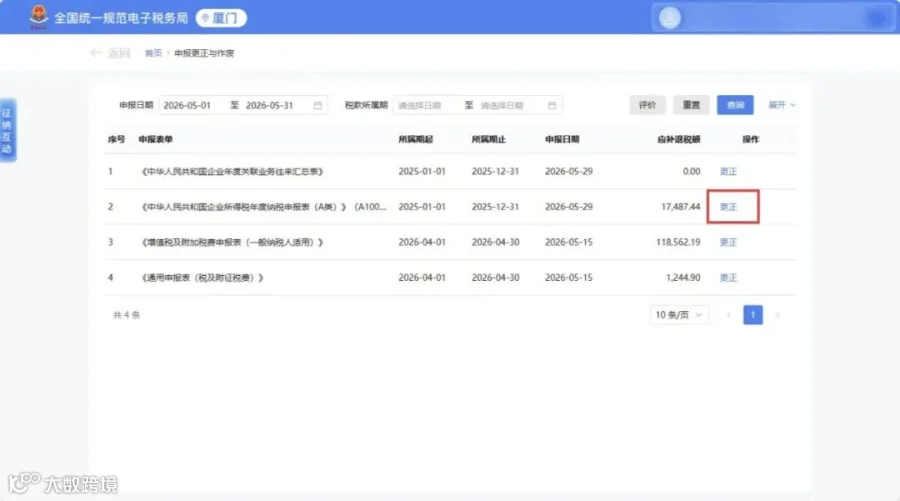Screen dimensions: 900x501
Task: Click the user avatar icon
Action: click(669, 18)
